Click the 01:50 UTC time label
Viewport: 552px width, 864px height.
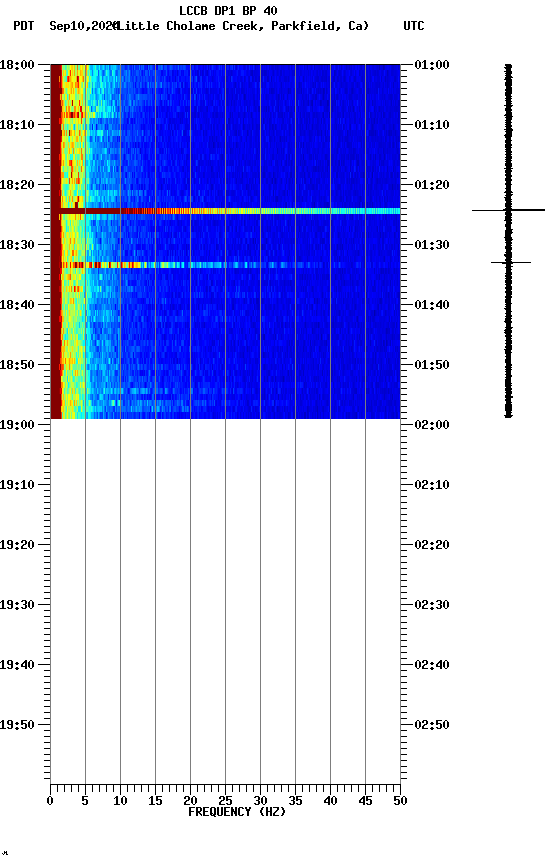432,365
